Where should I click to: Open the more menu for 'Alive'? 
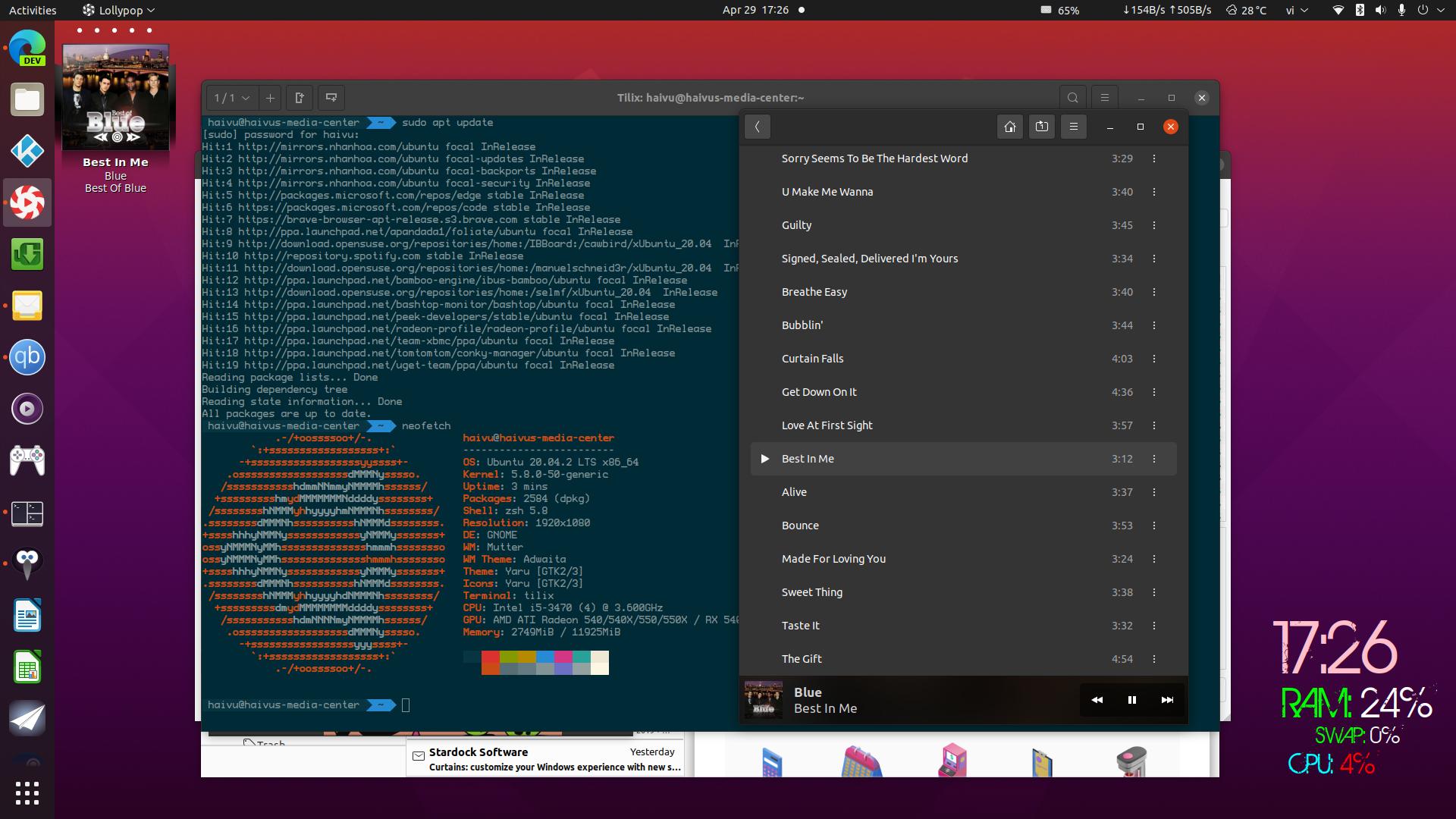click(x=1154, y=492)
